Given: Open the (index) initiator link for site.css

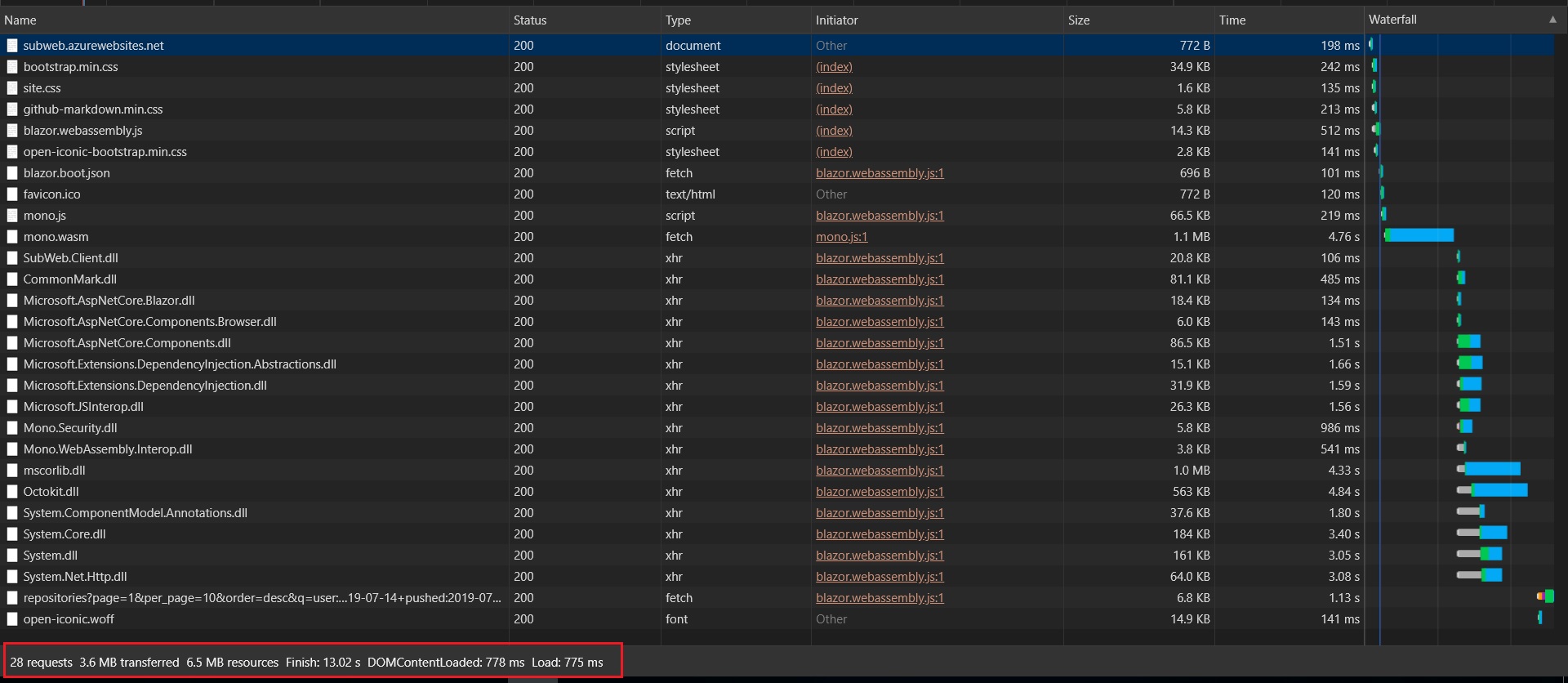Looking at the screenshot, I should (834, 88).
